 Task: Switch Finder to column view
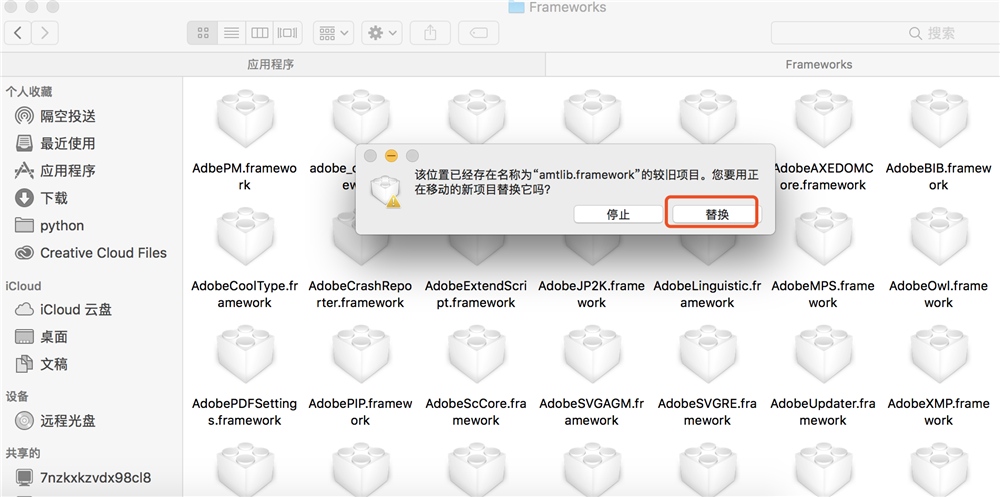(260, 33)
